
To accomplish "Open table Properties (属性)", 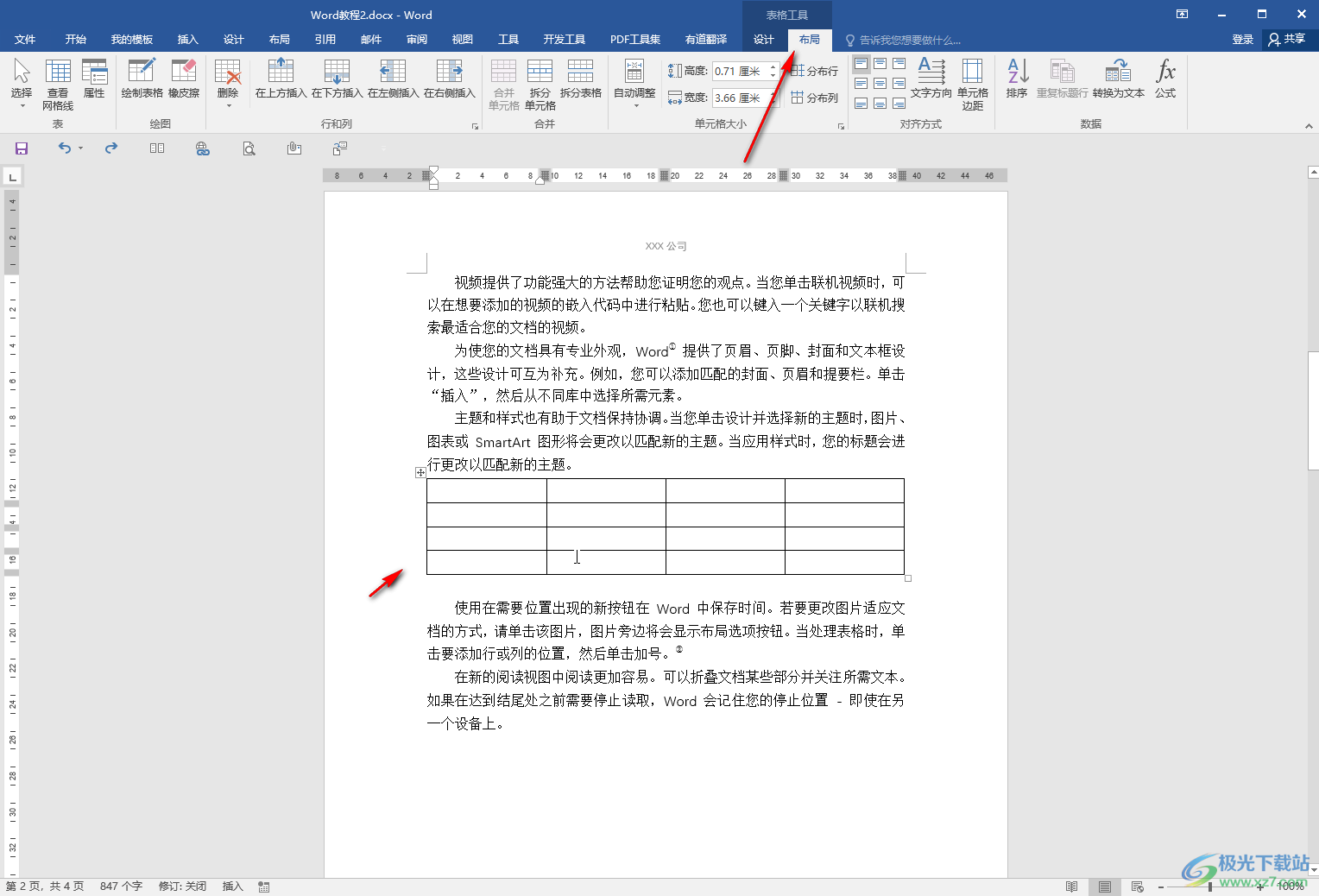I will (94, 79).
